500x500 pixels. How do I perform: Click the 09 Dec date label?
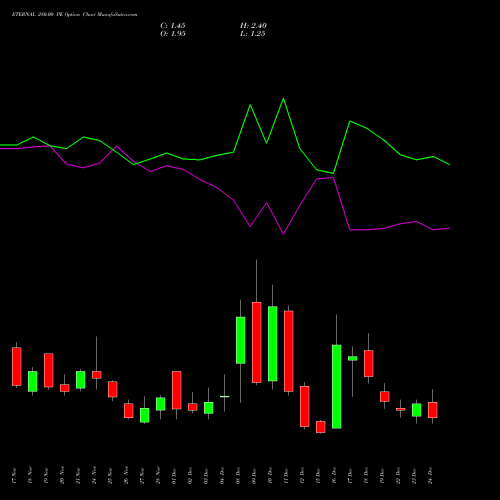pyautogui.click(x=254, y=475)
